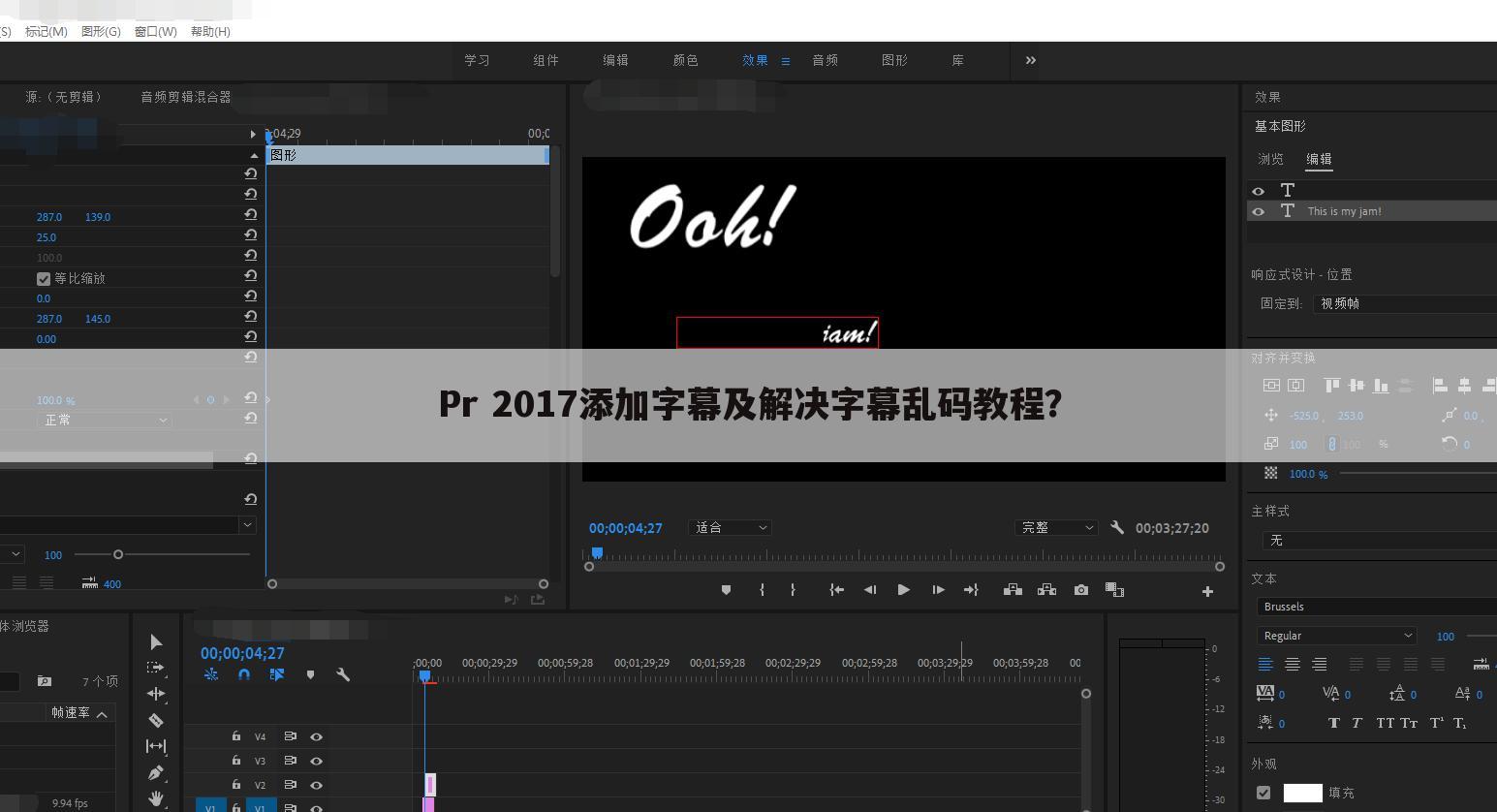
Task: Select the Razor tool
Action: click(x=156, y=720)
